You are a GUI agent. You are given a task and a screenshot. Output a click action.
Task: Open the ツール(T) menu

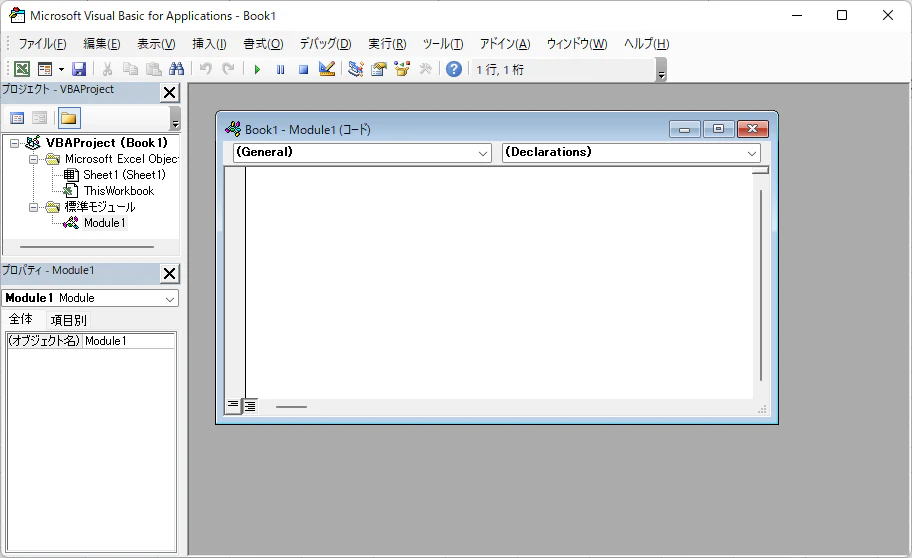coord(443,44)
